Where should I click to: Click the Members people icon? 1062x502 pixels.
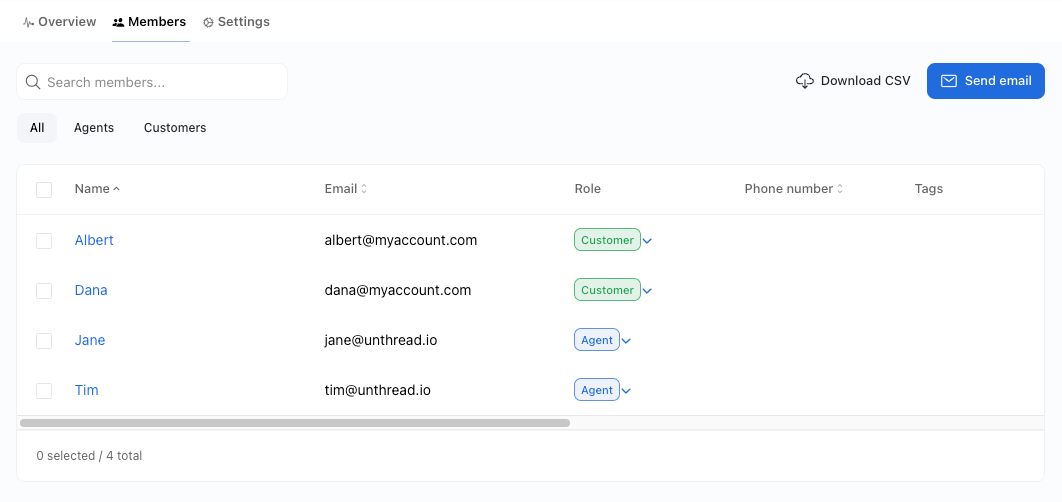[x=119, y=22]
